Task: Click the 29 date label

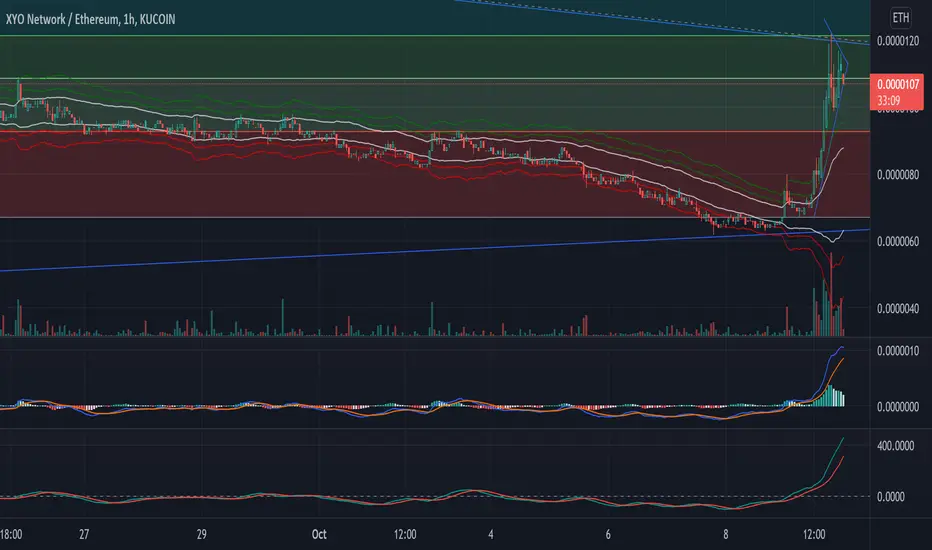Action: (x=201, y=535)
